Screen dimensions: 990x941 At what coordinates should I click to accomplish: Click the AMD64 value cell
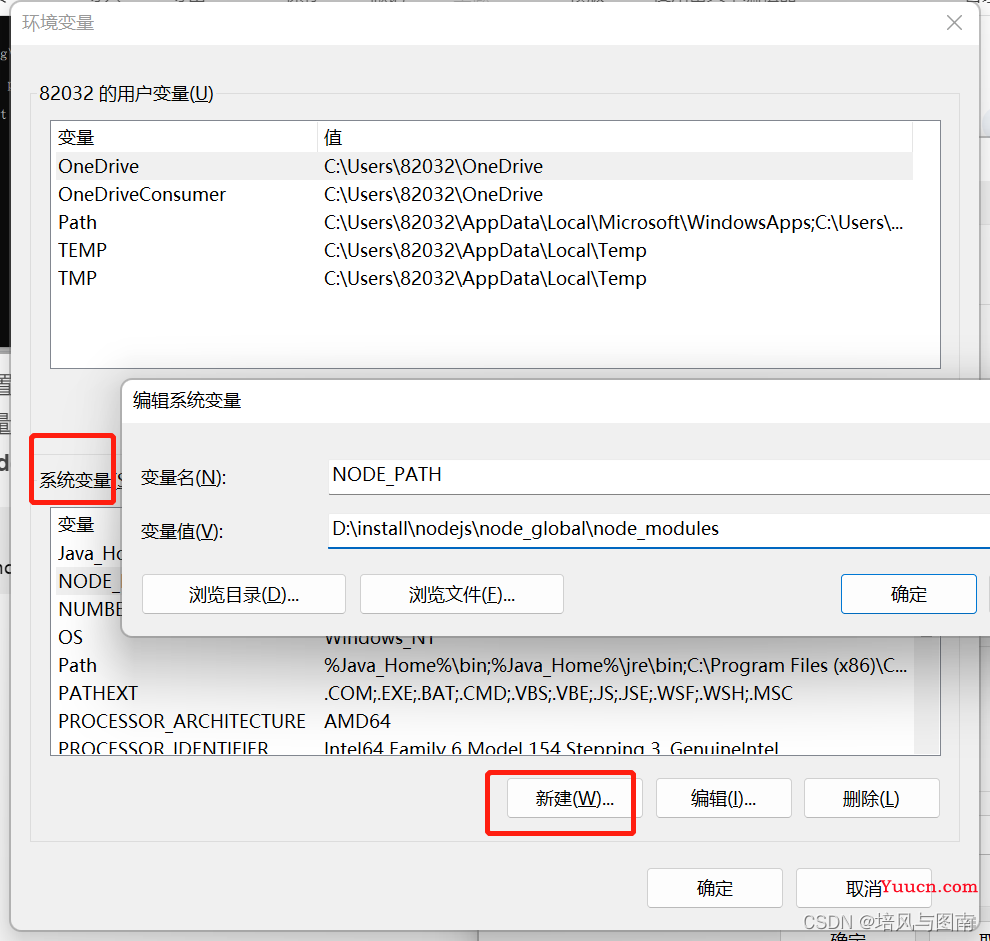click(357, 721)
